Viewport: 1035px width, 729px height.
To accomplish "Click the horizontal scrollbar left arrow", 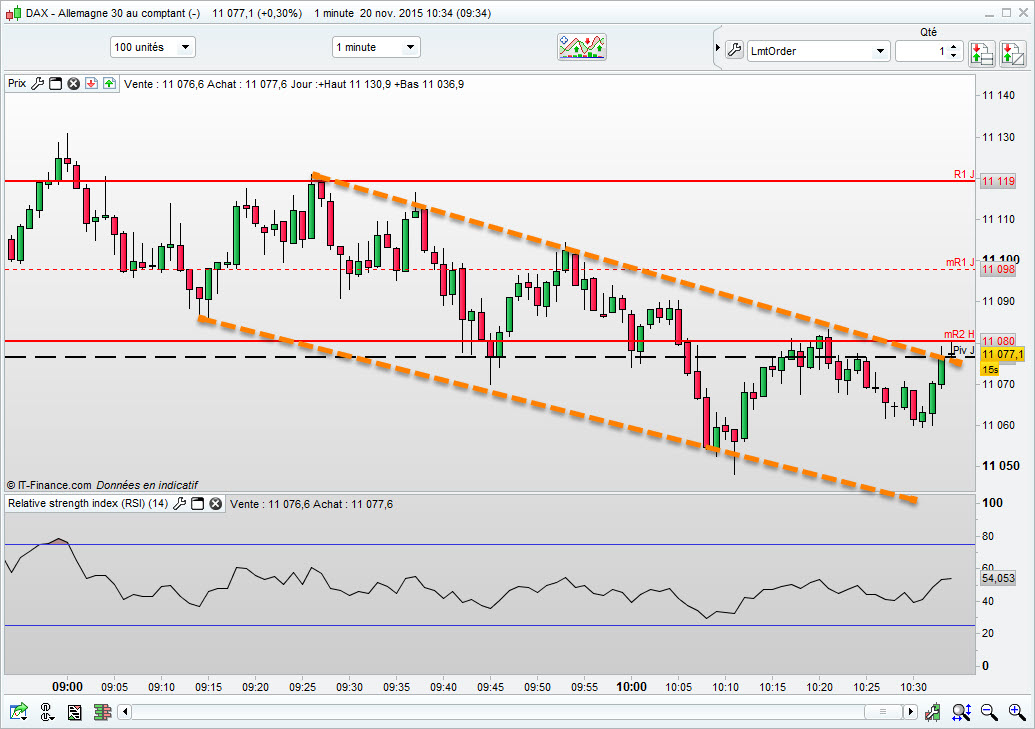I will 125,712.
